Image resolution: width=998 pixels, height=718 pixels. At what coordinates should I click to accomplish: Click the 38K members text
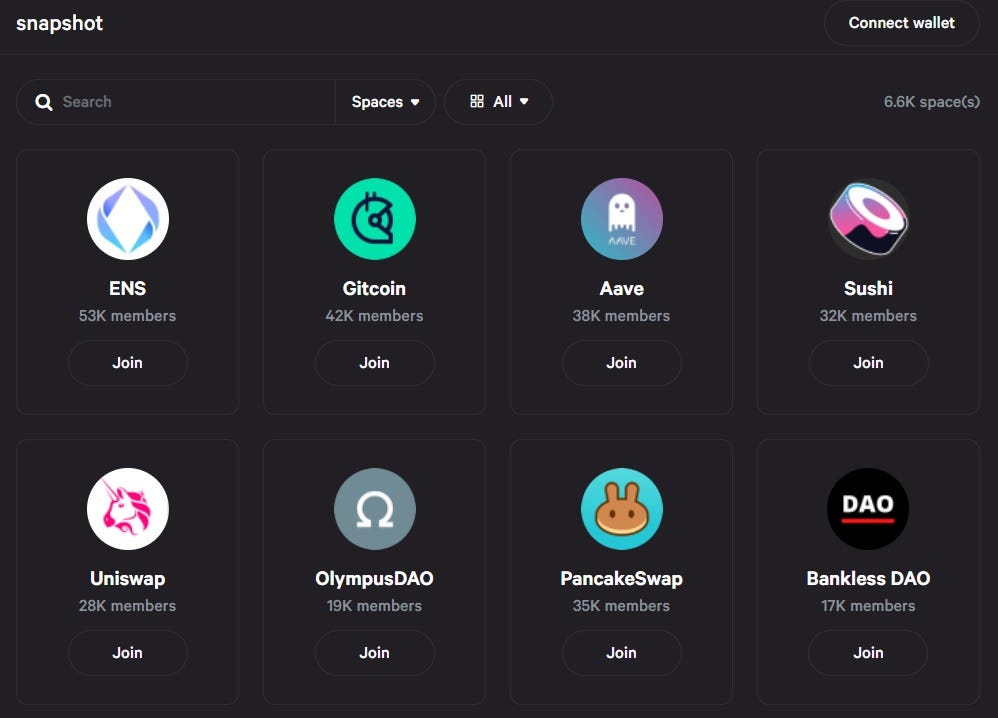click(621, 316)
